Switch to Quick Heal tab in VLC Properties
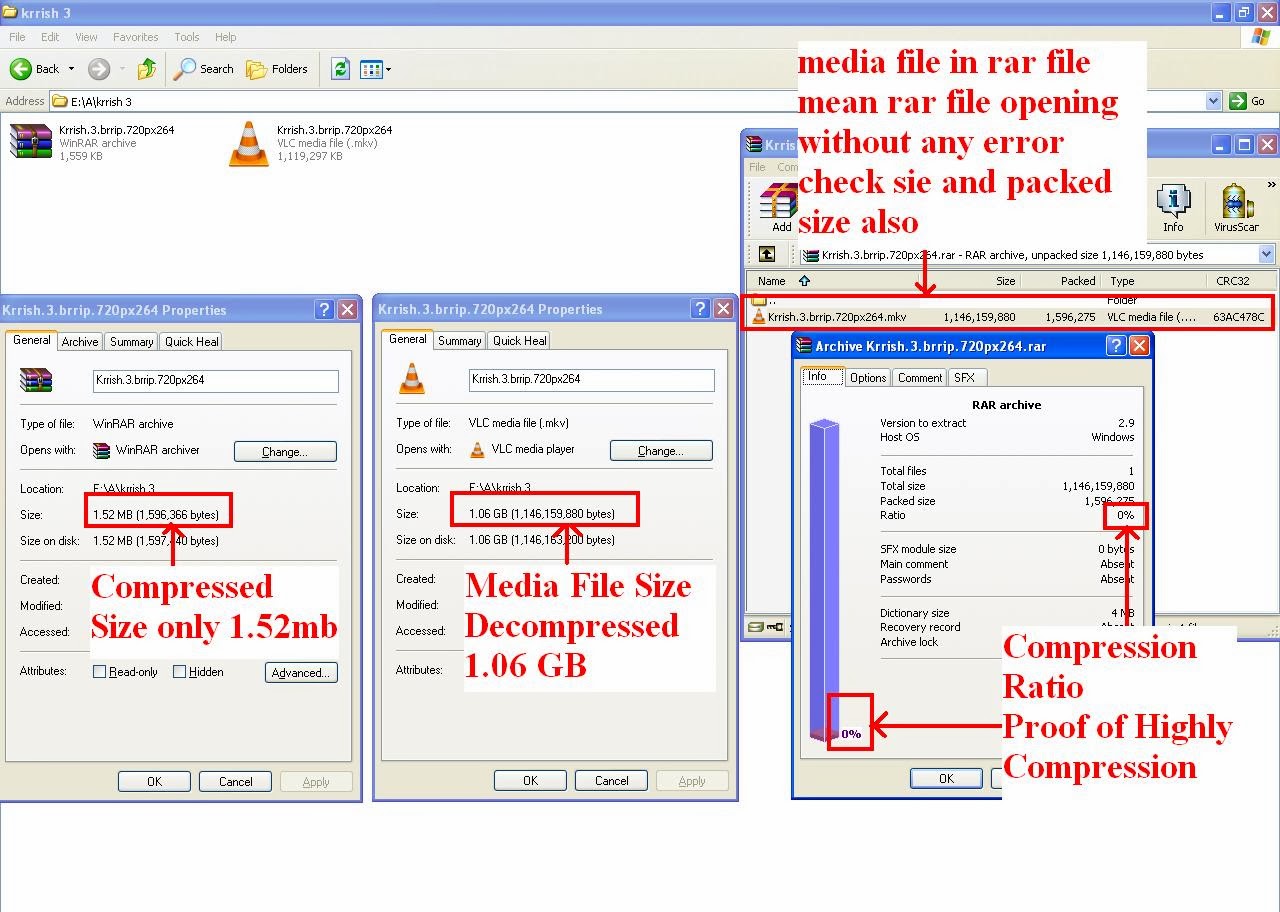Image resolution: width=1280 pixels, height=912 pixels. (x=520, y=341)
